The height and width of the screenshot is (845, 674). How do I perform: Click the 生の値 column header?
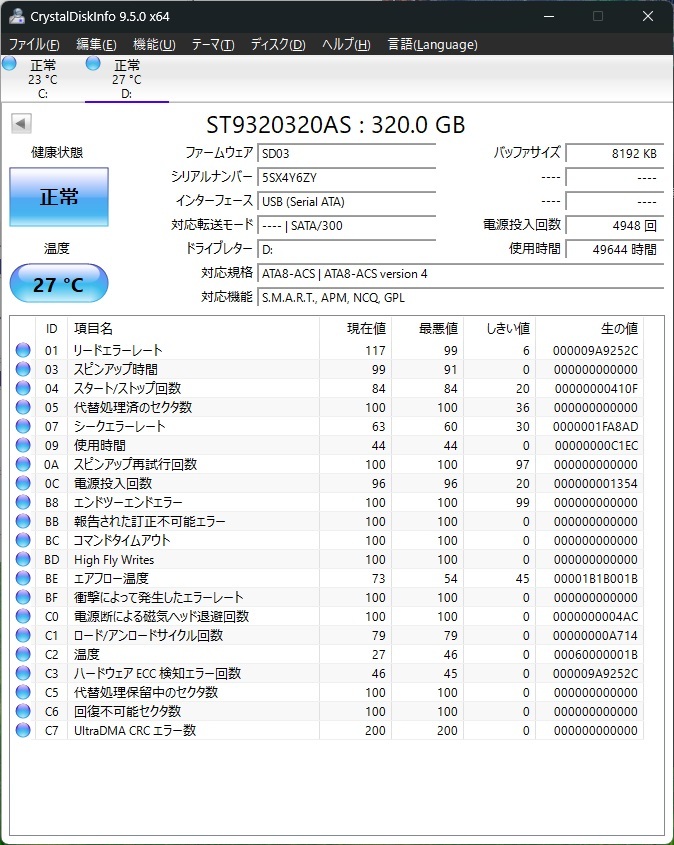click(x=589, y=328)
